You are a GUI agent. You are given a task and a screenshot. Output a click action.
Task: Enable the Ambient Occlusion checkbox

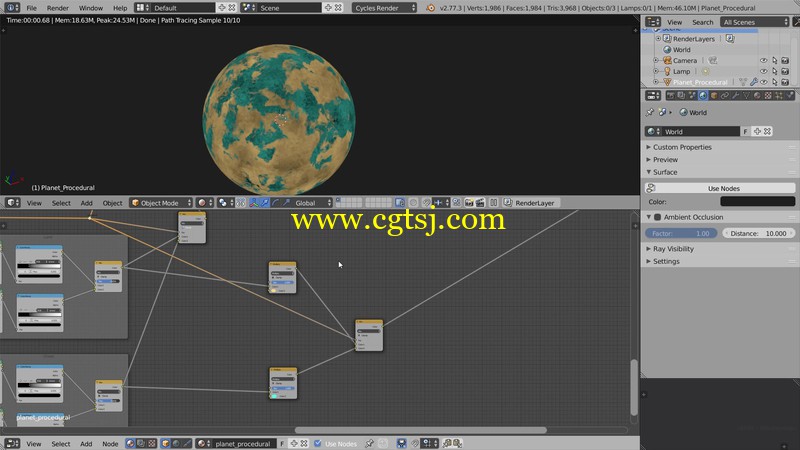(x=658, y=217)
